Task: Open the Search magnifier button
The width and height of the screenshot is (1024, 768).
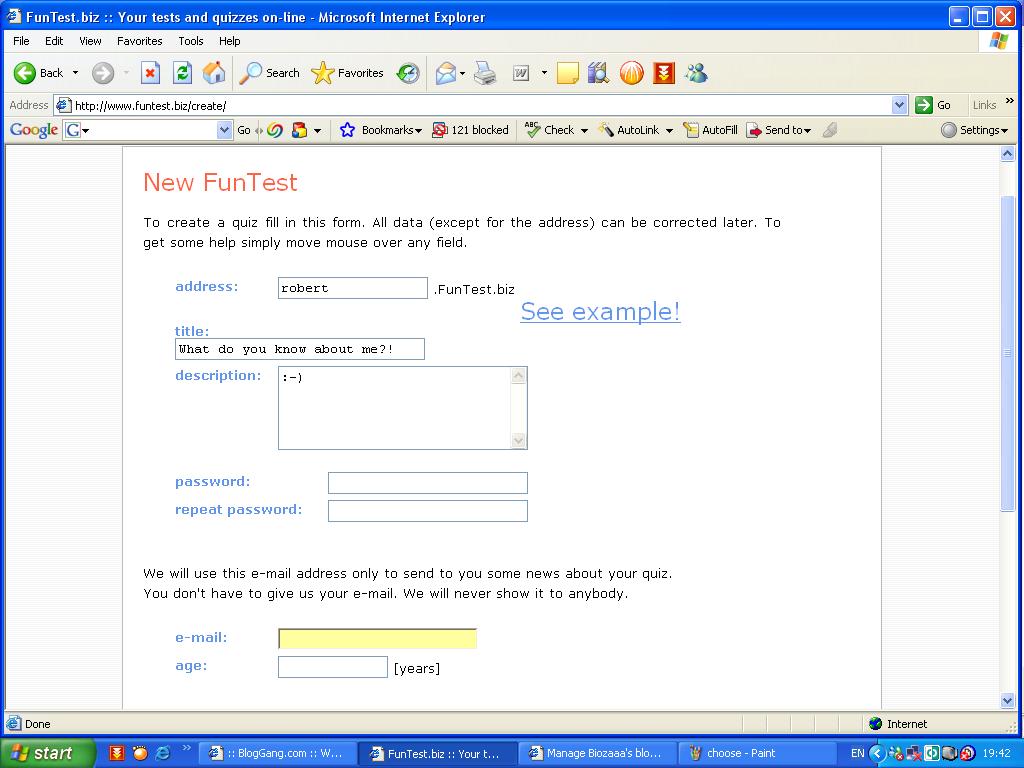Action: point(269,73)
